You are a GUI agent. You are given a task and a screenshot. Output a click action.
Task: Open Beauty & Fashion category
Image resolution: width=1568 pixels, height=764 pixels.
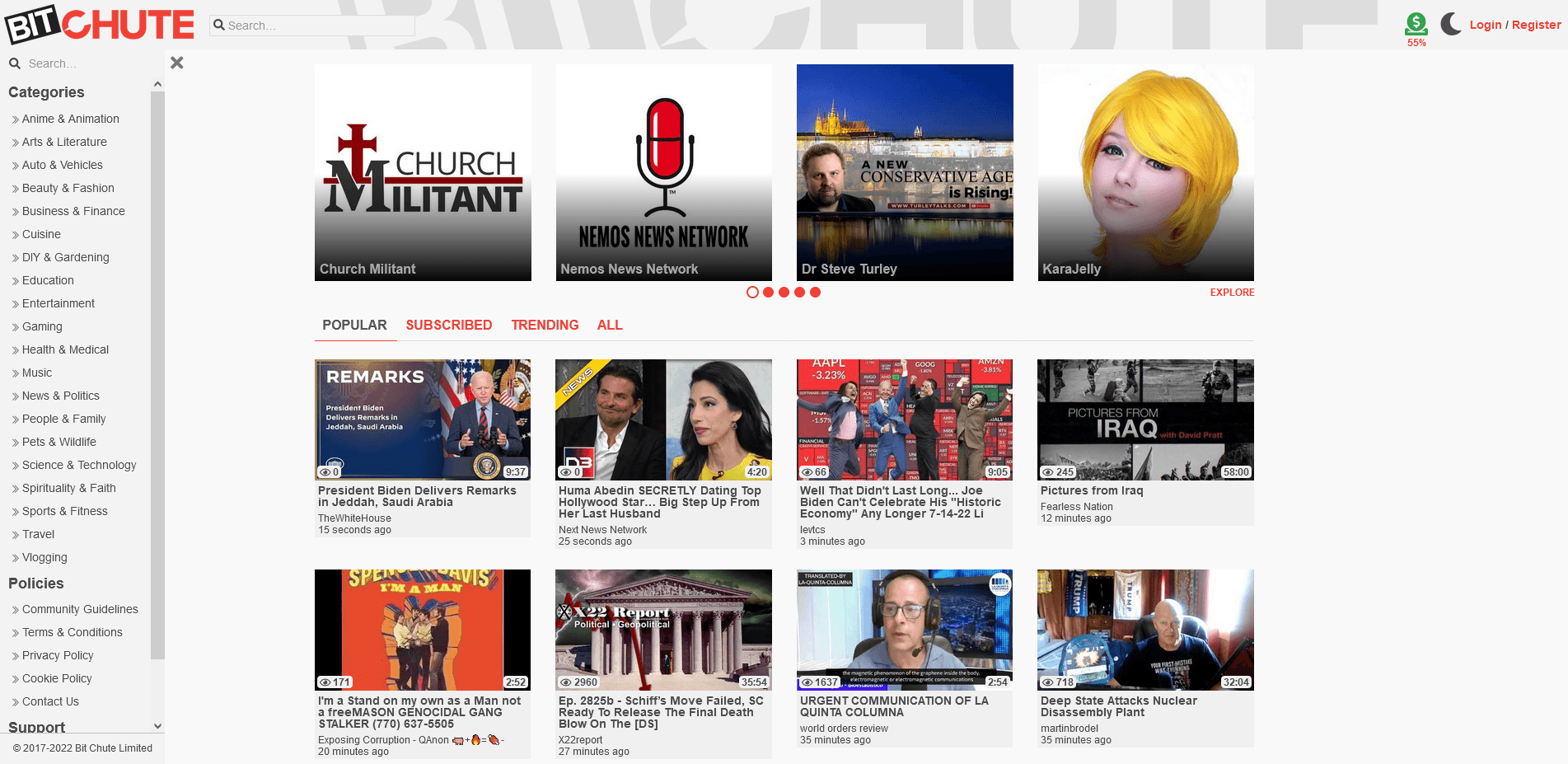pos(68,188)
